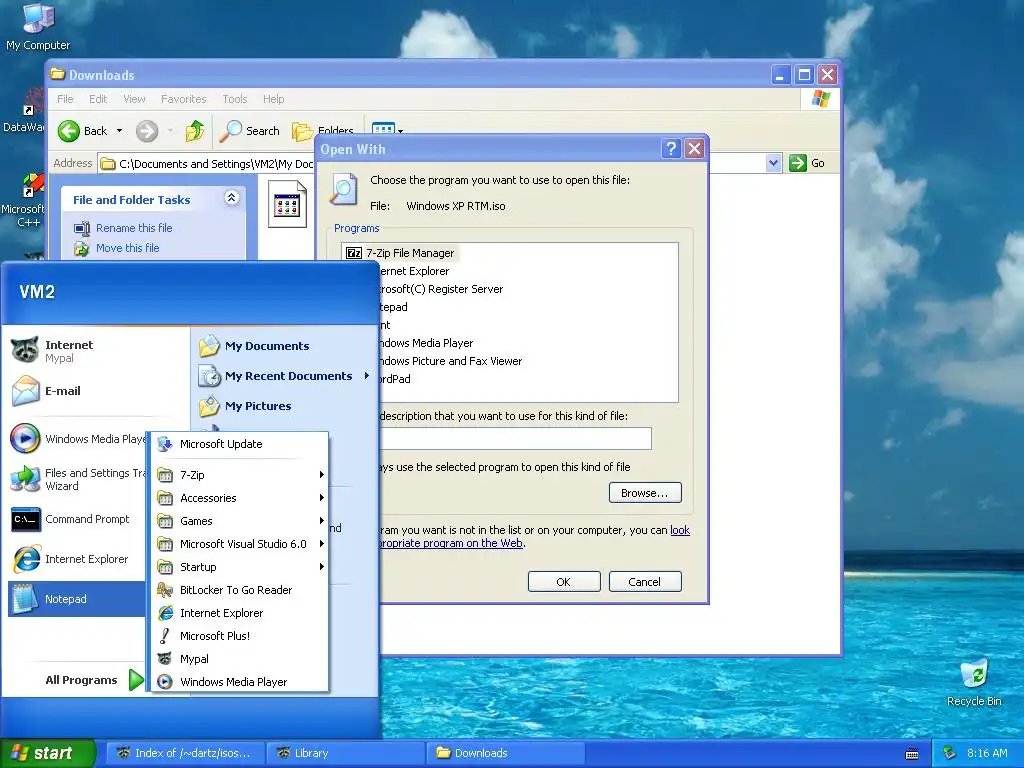Open View menu in Downloads window
Viewport: 1024px width, 768px height.
click(134, 99)
